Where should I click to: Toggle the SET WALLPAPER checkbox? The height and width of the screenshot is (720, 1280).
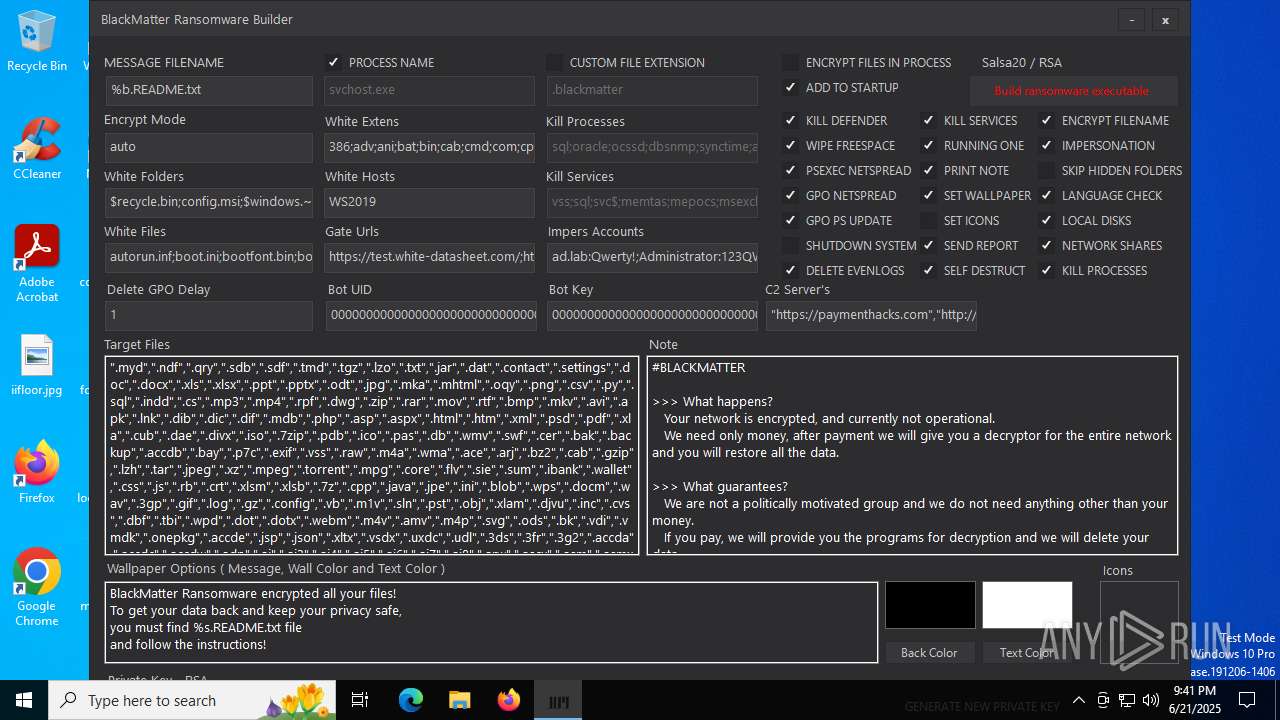929,195
